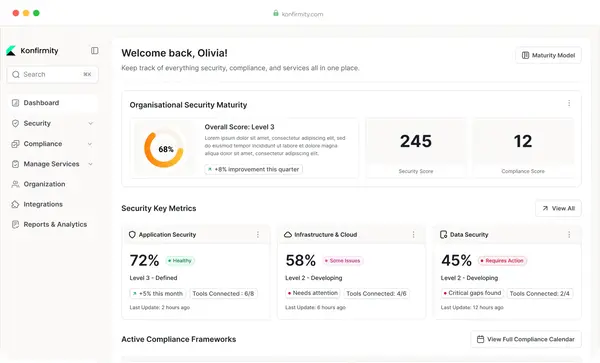This screenshot has width=600, height=363.
Task: Click the Active Compliance Frameworks heading
Action: [x=179, y=339]
